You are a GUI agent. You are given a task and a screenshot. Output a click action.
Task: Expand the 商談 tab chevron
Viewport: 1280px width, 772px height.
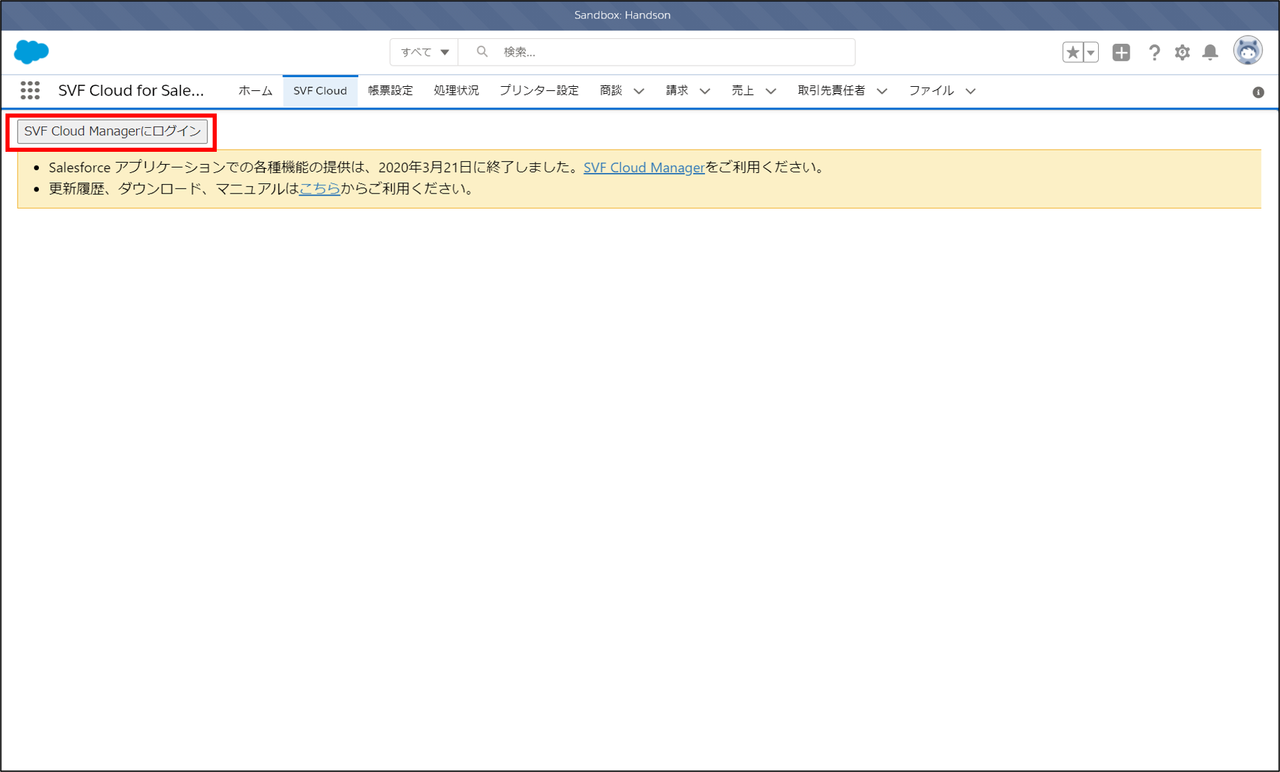(639, 91)
